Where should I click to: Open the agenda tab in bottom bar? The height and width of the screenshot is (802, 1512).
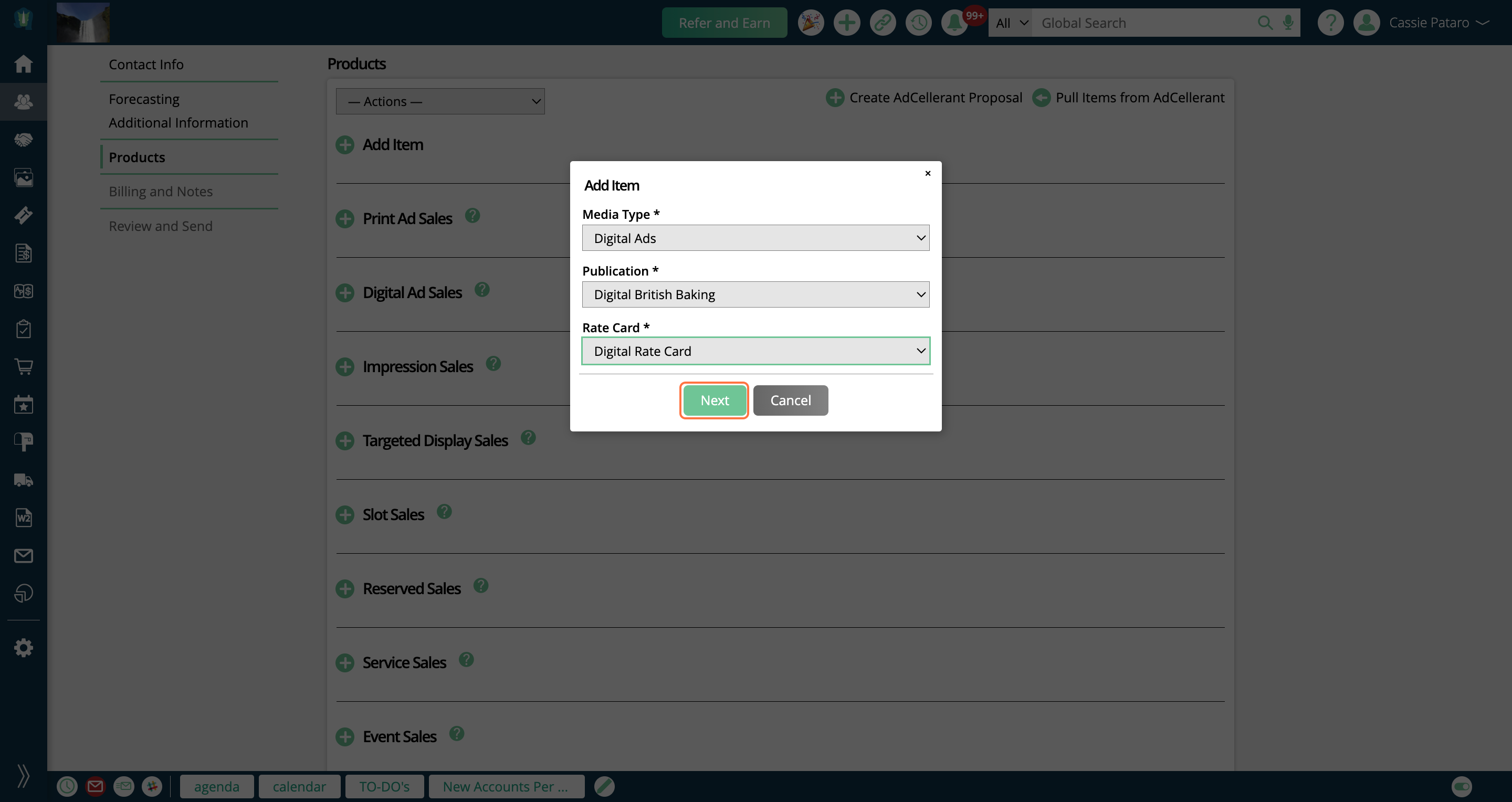(x=217, y=786)
